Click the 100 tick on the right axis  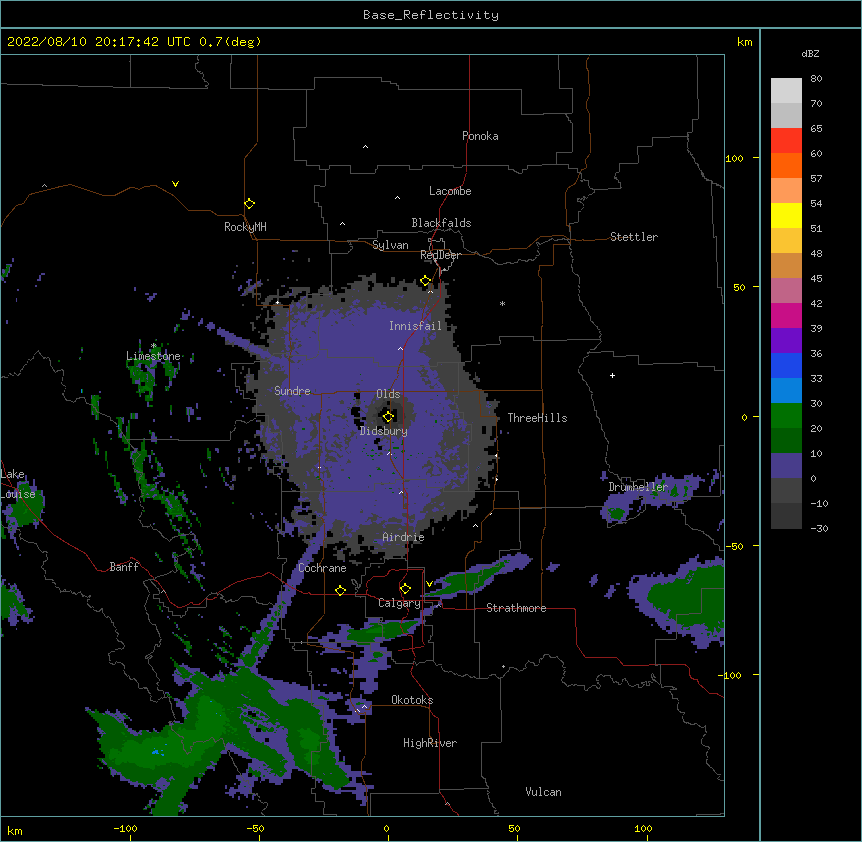(734, 158)
